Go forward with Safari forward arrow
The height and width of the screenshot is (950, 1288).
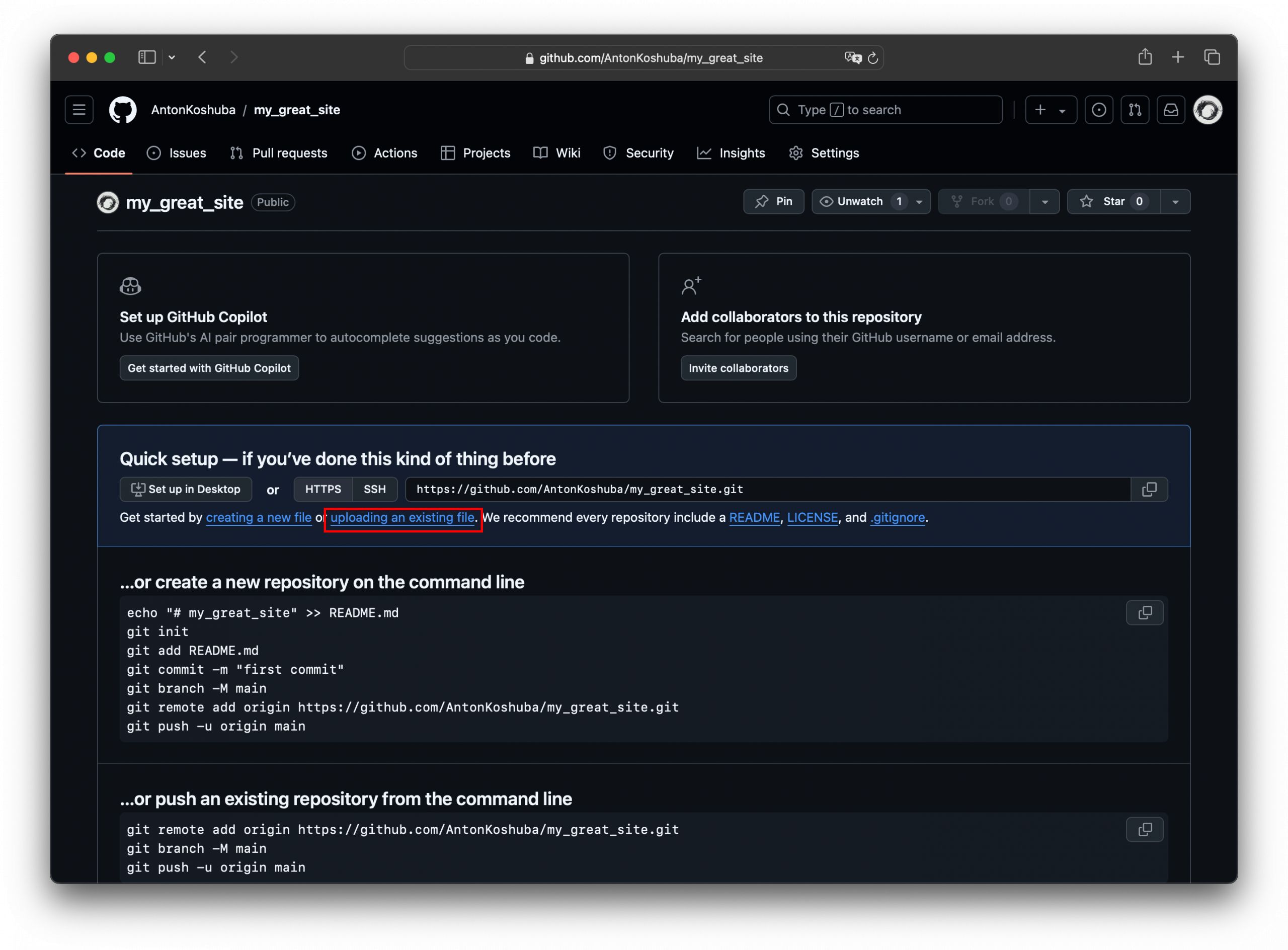coord(233,57)
